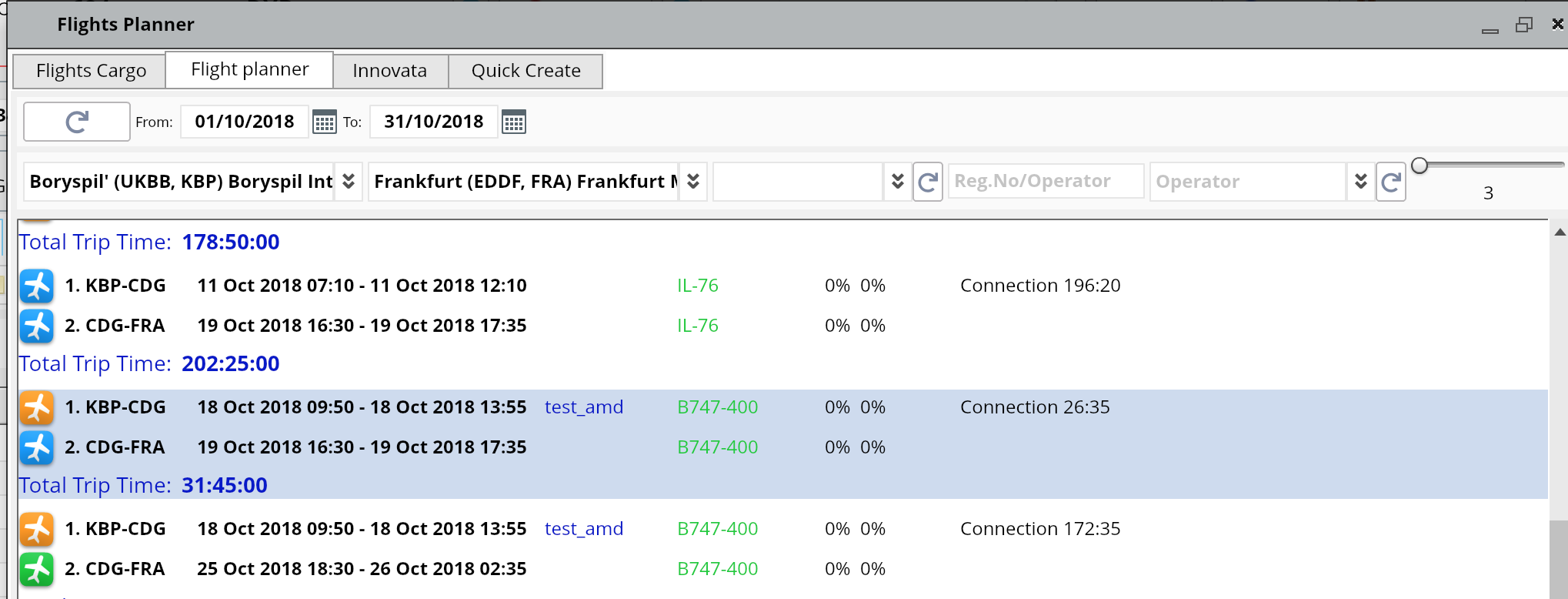Expand the empty third airport dropdown
Screen dimensions: 1568x599
[897, 182]
